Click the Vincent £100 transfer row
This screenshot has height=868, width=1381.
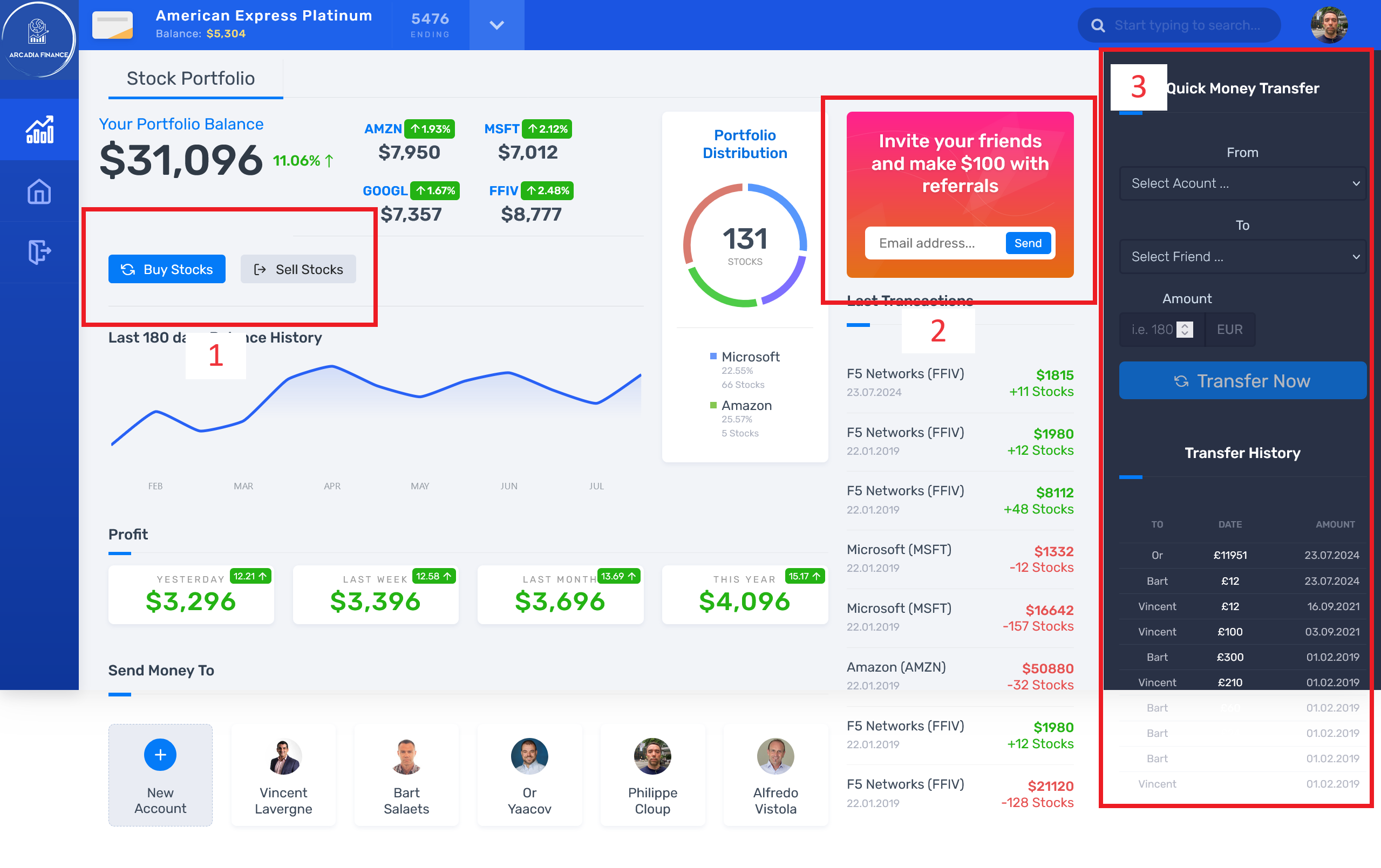click(x=1243, y=632)
